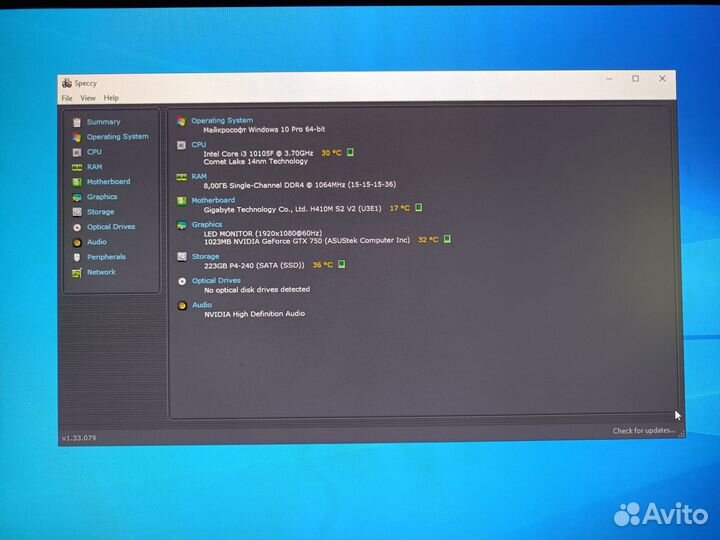The height and width of the screenshot is (540, 720).
Task: Open Peripherals section in sidebar
Action: (106, 257)
